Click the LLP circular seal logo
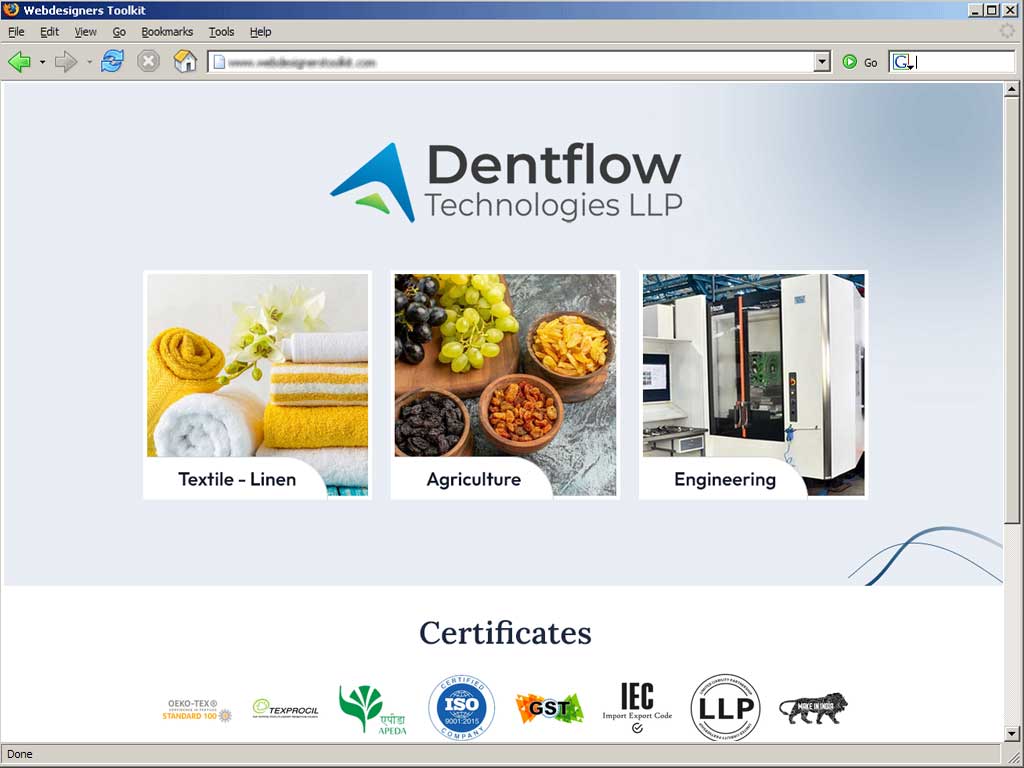This screenshot has height=768, width=1024. [726, 707]
